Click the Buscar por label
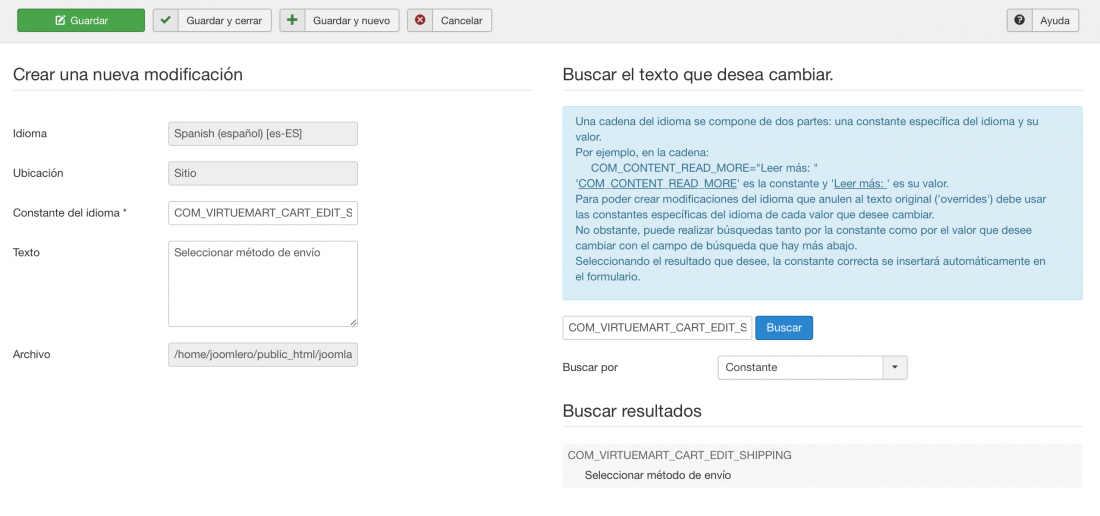This screenshot has height=516, width=1100. pyautogui.click(x=590, y=367)
